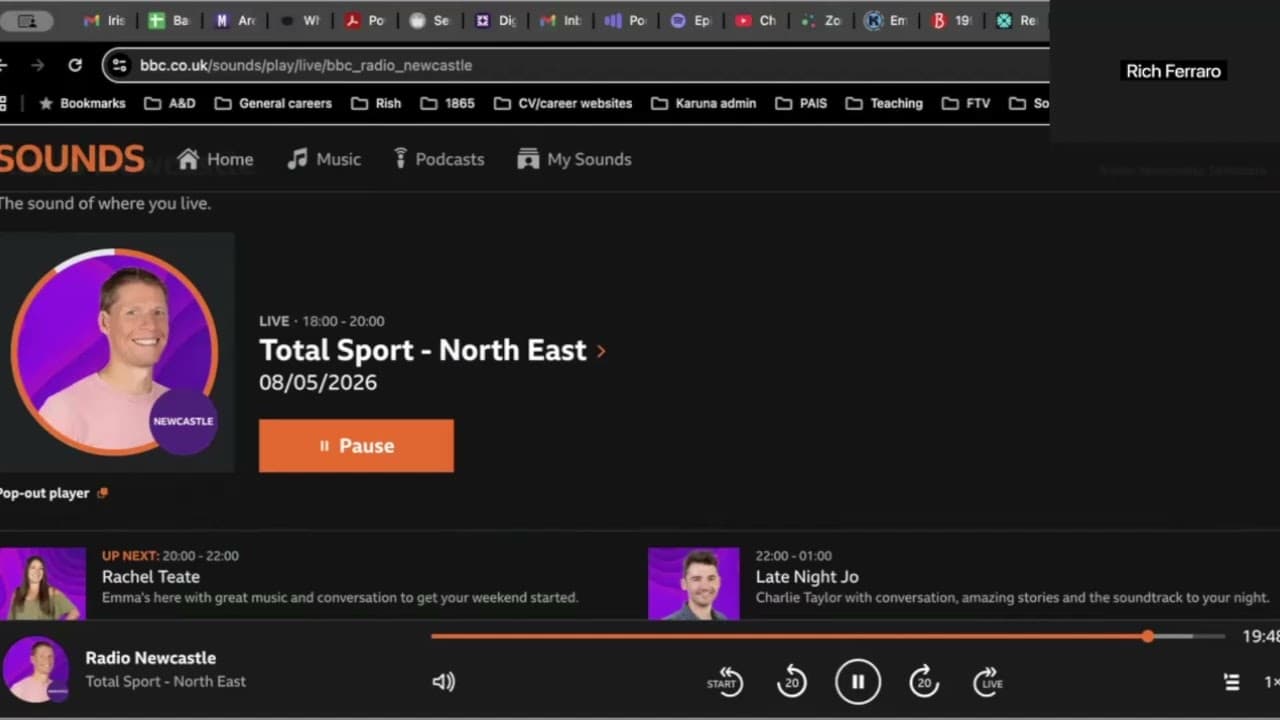The height and width of the screenshot is (720, 1280).
Task: Switch to the YouTube Ch tab
Action: click(x=754, y=20)
